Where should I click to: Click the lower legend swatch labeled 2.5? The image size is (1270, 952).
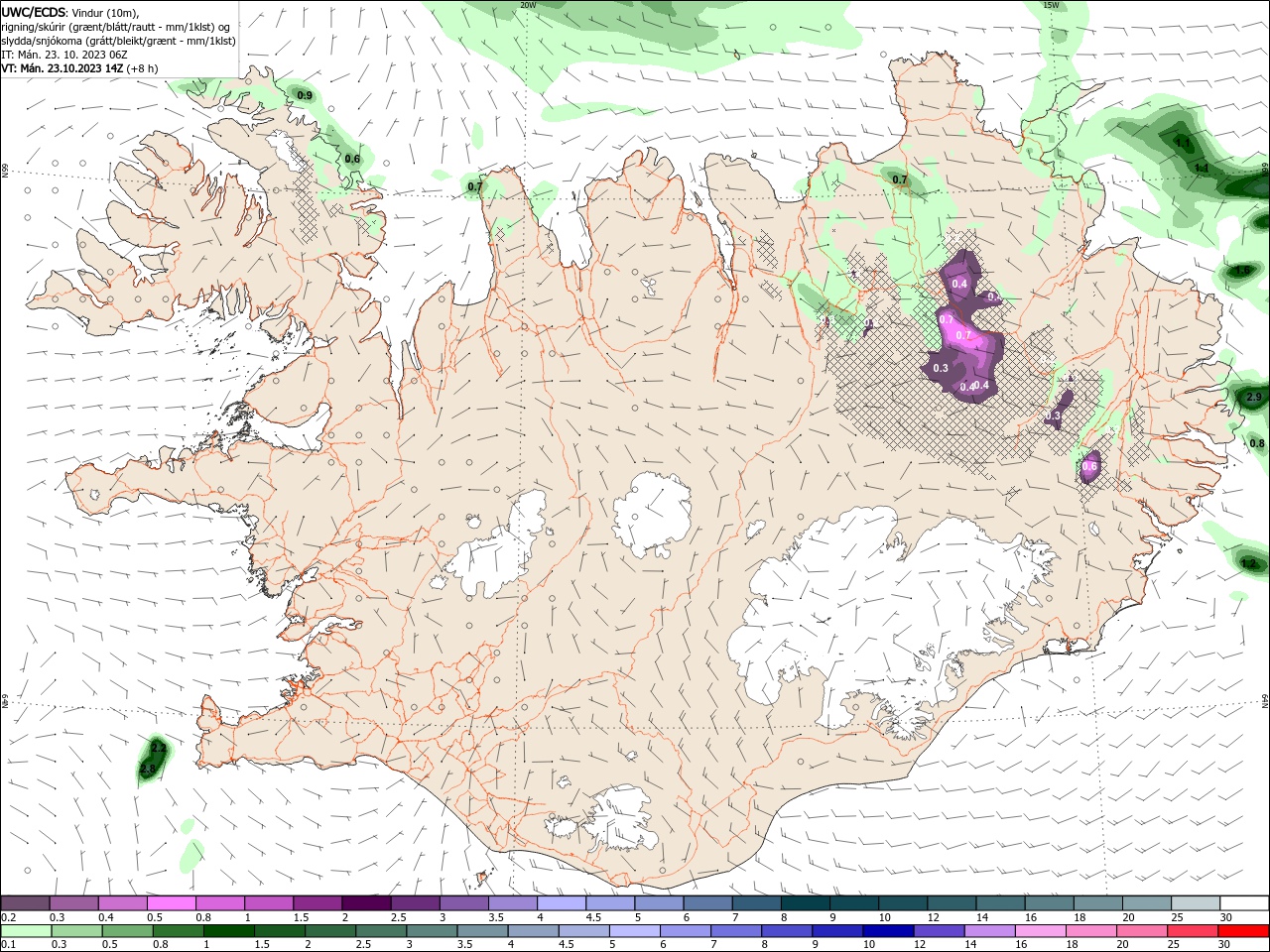tap(380, 931)
